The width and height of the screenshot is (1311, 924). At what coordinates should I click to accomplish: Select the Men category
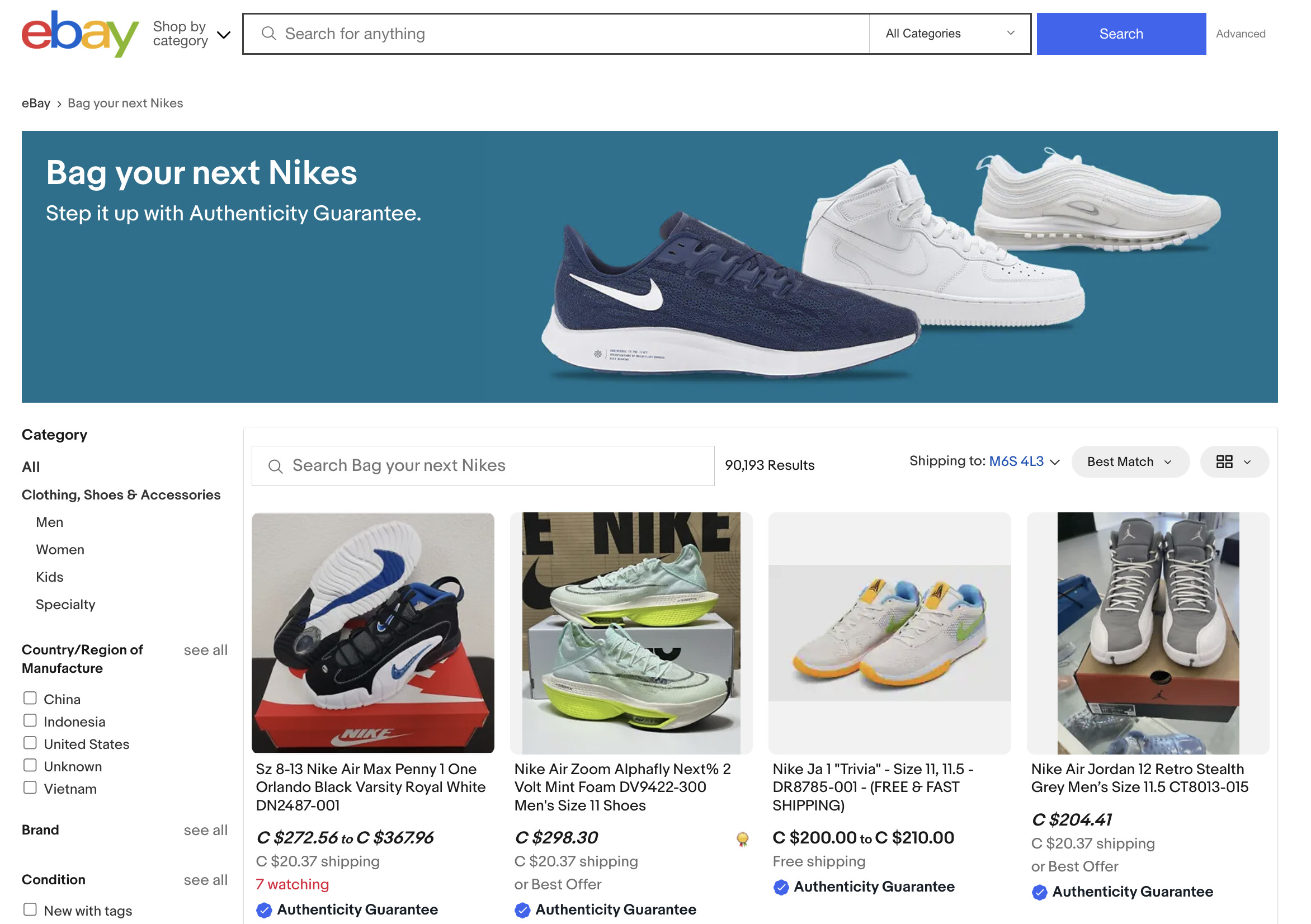(50, 522)
